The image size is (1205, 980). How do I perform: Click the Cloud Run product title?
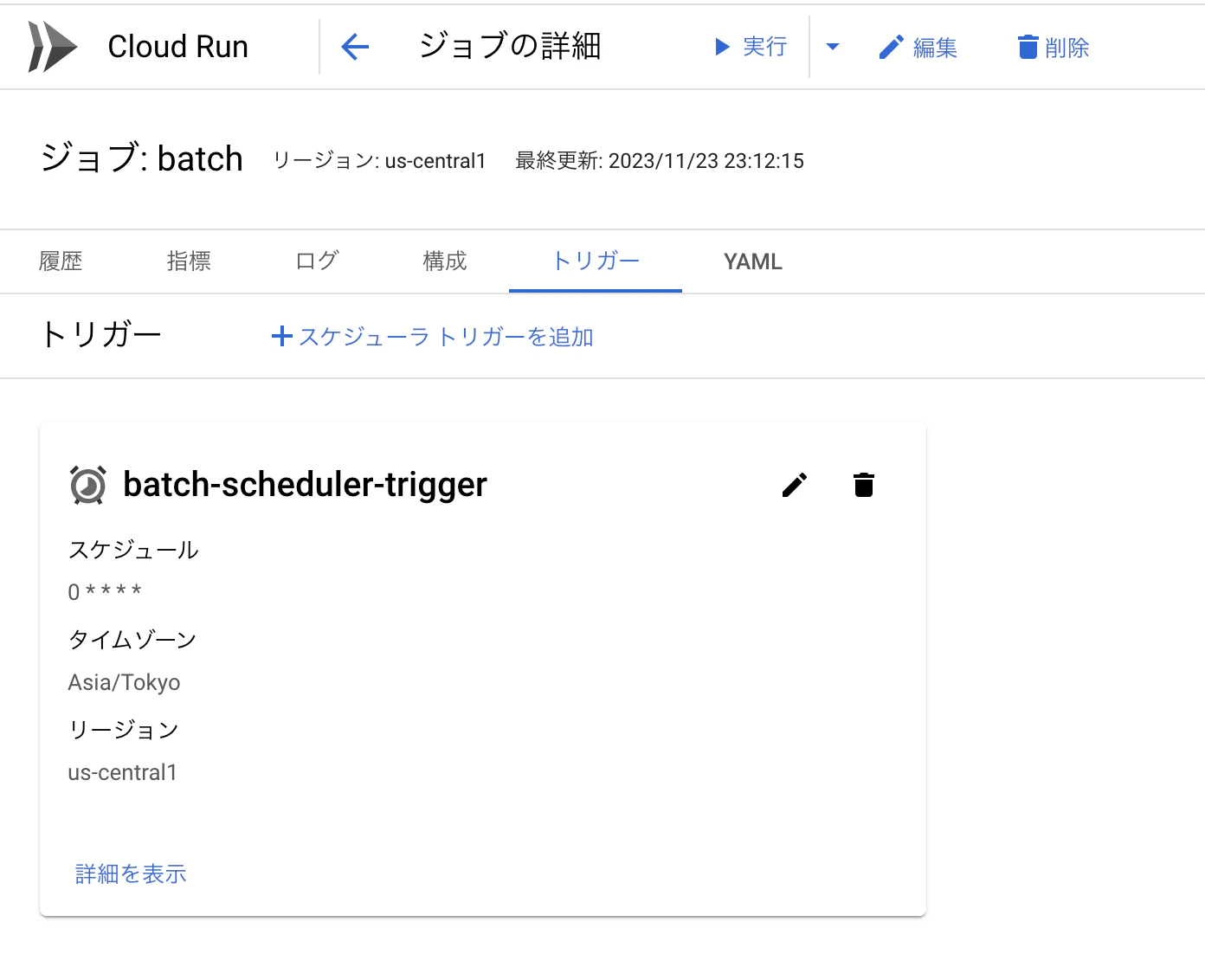click(x=177, y=47)
